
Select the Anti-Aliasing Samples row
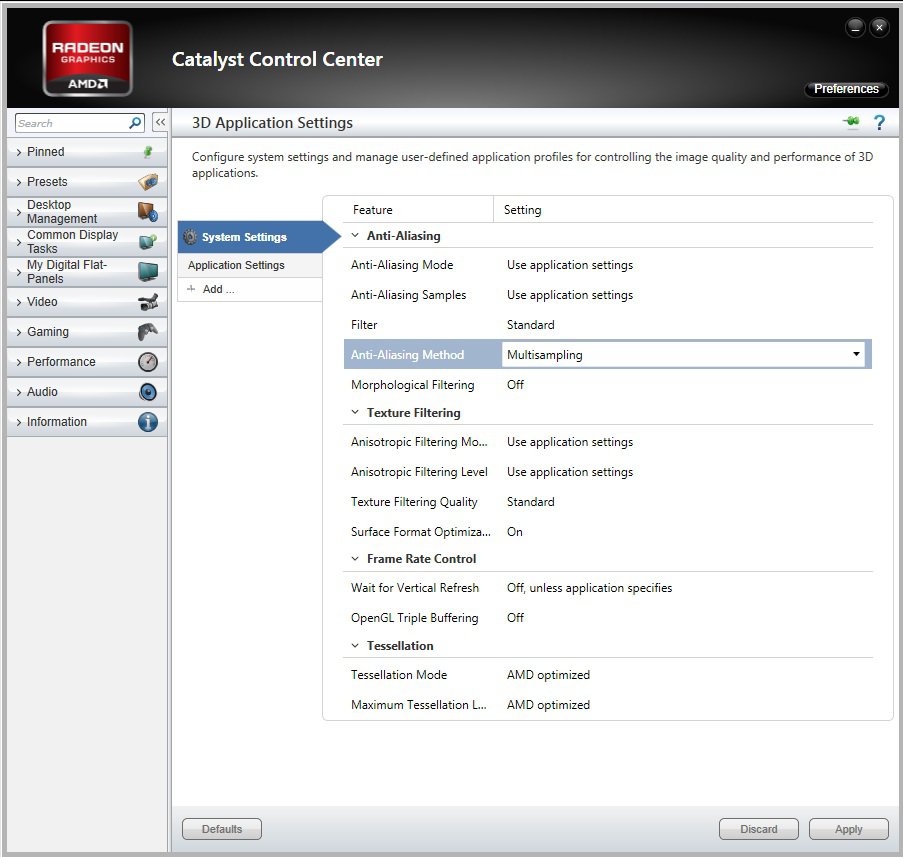608,295
